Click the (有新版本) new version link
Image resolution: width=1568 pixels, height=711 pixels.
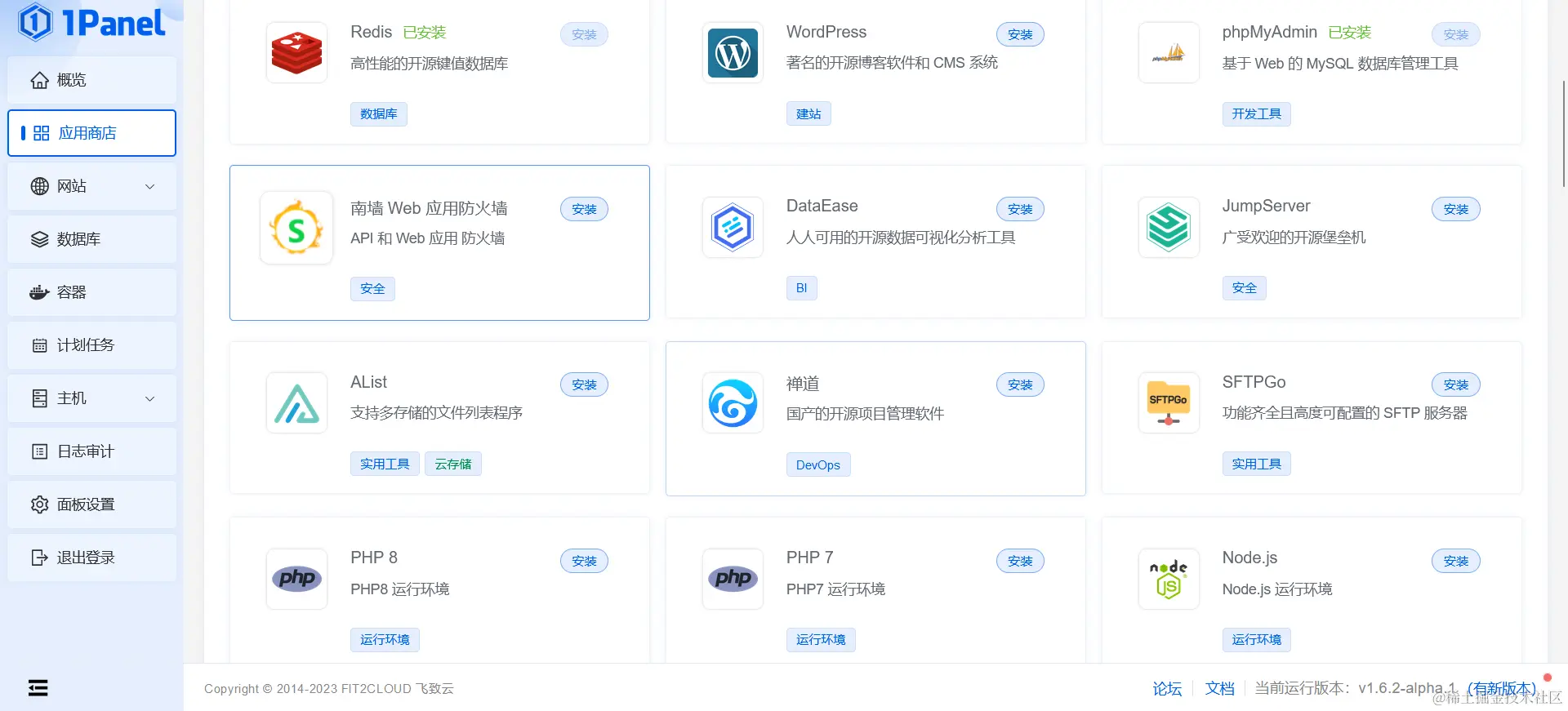1502,688
